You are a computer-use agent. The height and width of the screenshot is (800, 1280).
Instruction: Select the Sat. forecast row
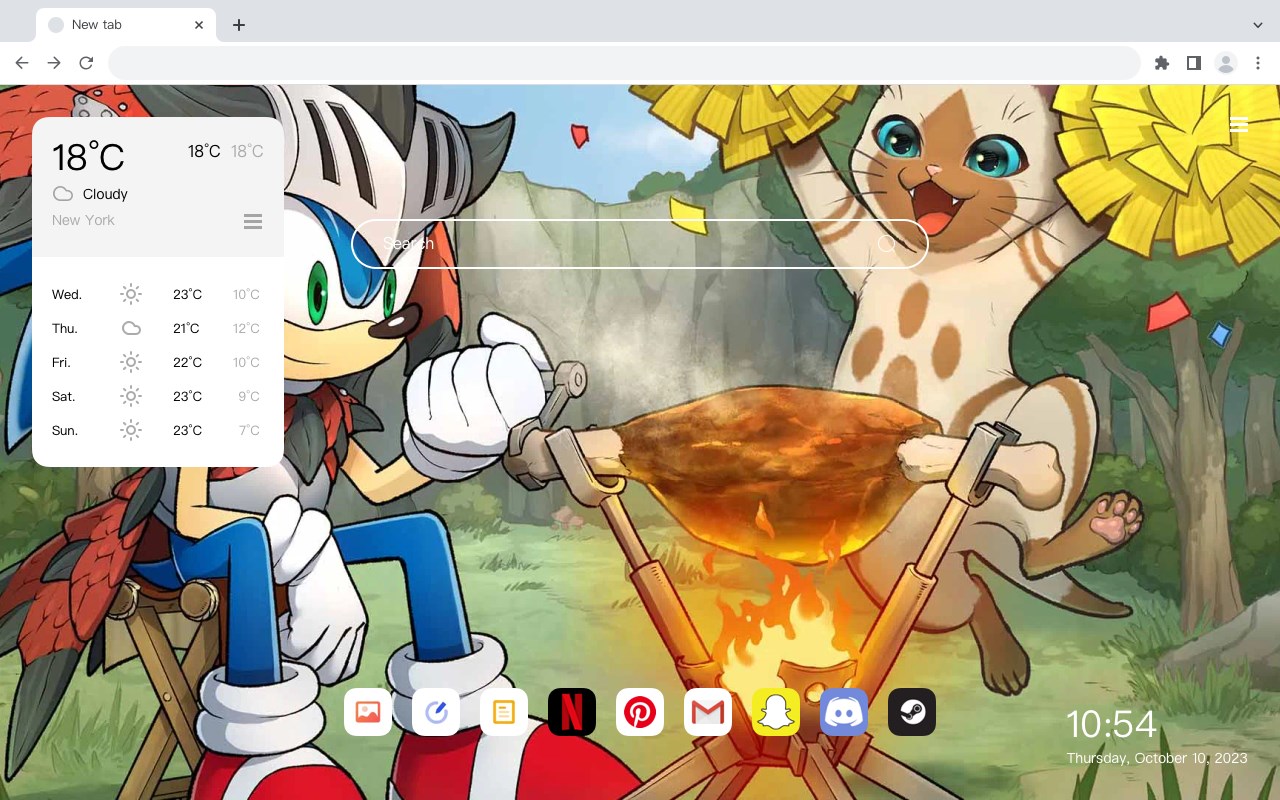pyautogui.click(x=158, y=396)
